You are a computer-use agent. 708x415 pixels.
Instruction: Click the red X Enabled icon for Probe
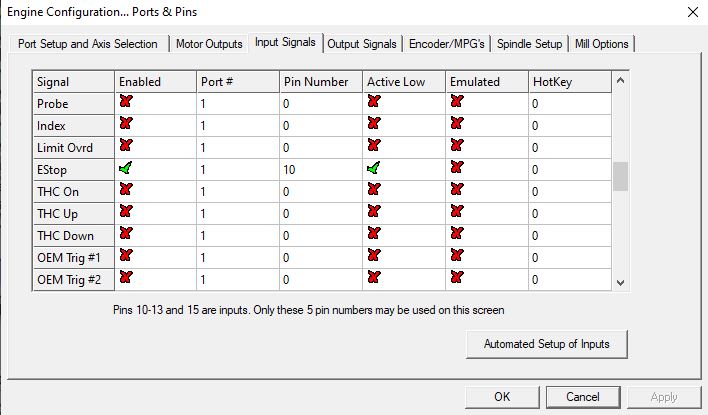pyautogui.click(x=126, y=102)
